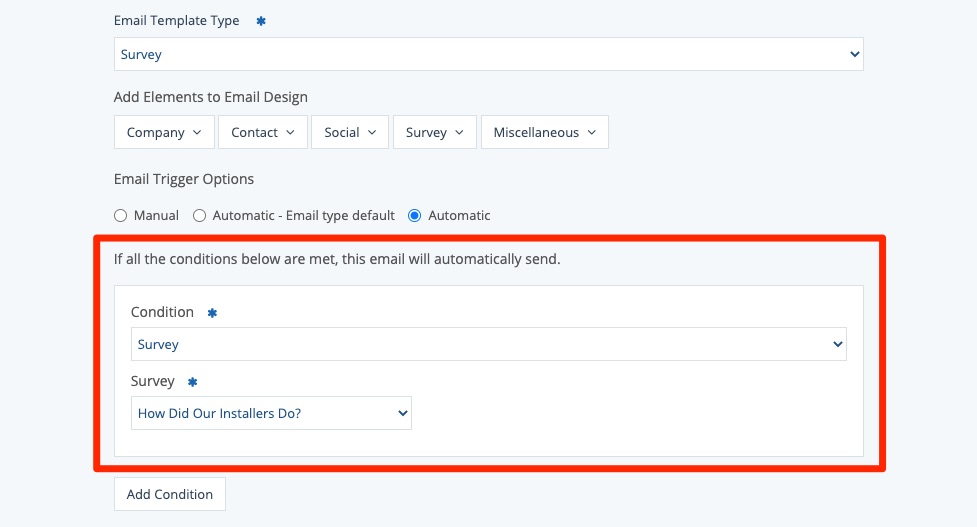Image resolution: width=977 pixels, height=527 pixels.
Task: Open the Social elements menu
Action: point(349,132)
